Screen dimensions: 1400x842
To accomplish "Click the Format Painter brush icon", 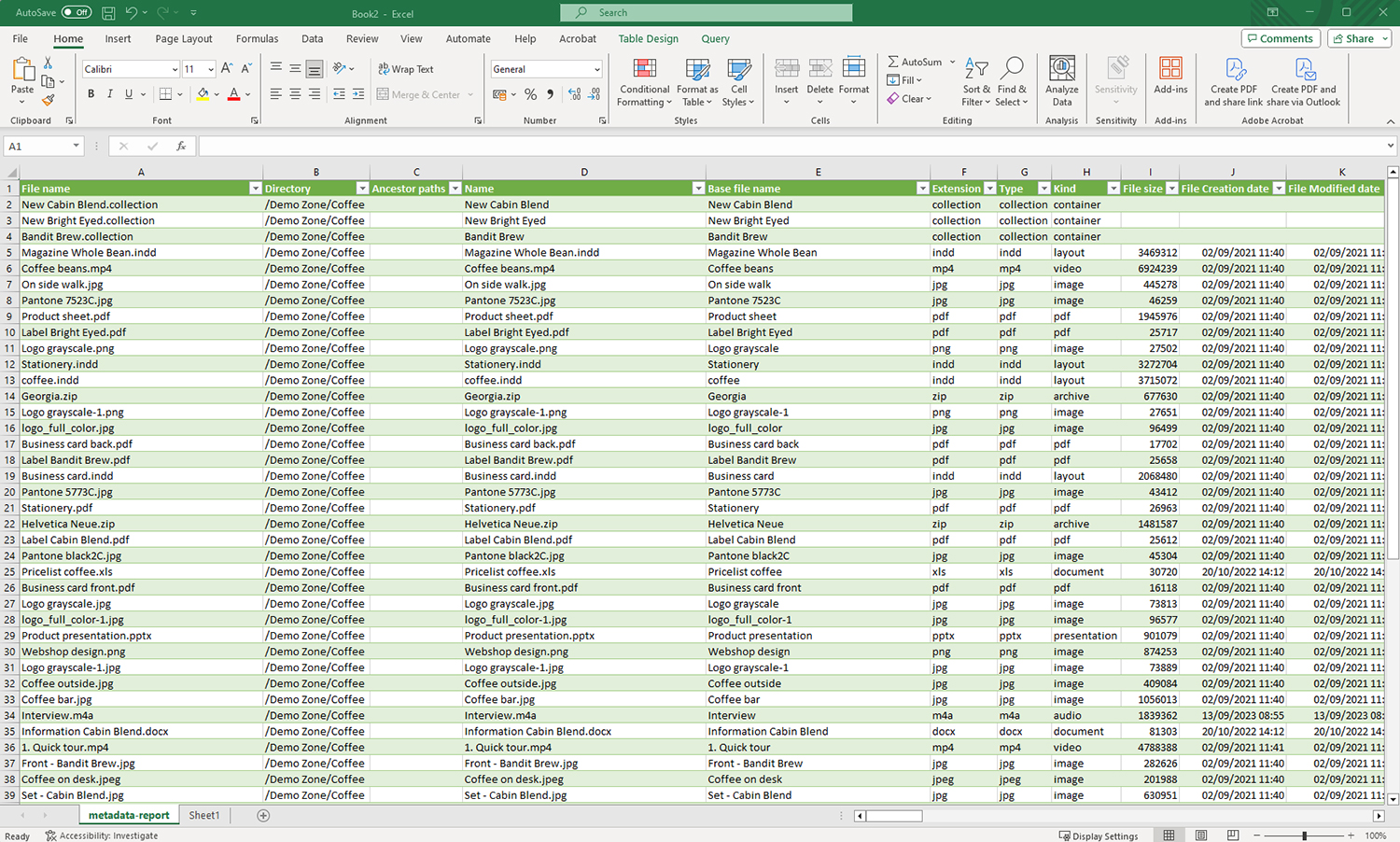I will [49, 100].
